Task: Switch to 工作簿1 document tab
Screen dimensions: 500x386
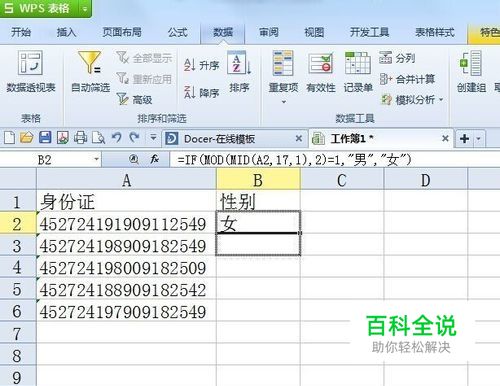Action: tap(380, 138)
